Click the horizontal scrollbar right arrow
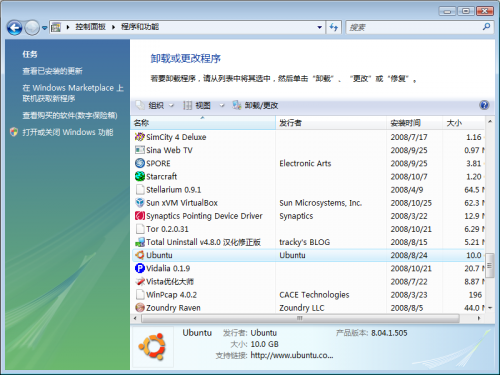Image resolution: width=500 pixels, height=375 pixels. (x=479, y=318)
